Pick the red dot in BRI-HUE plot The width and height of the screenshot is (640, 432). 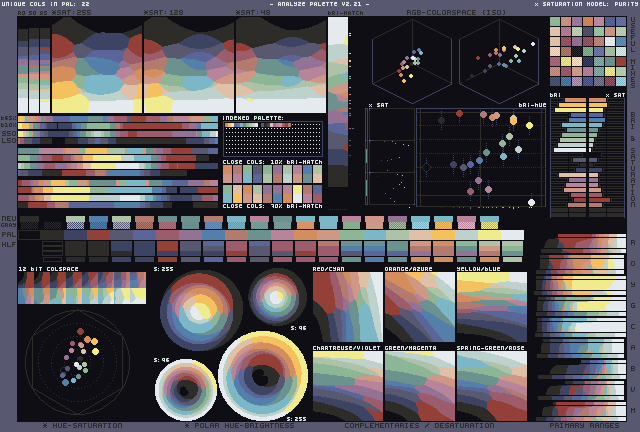click(x=459, y=113)
